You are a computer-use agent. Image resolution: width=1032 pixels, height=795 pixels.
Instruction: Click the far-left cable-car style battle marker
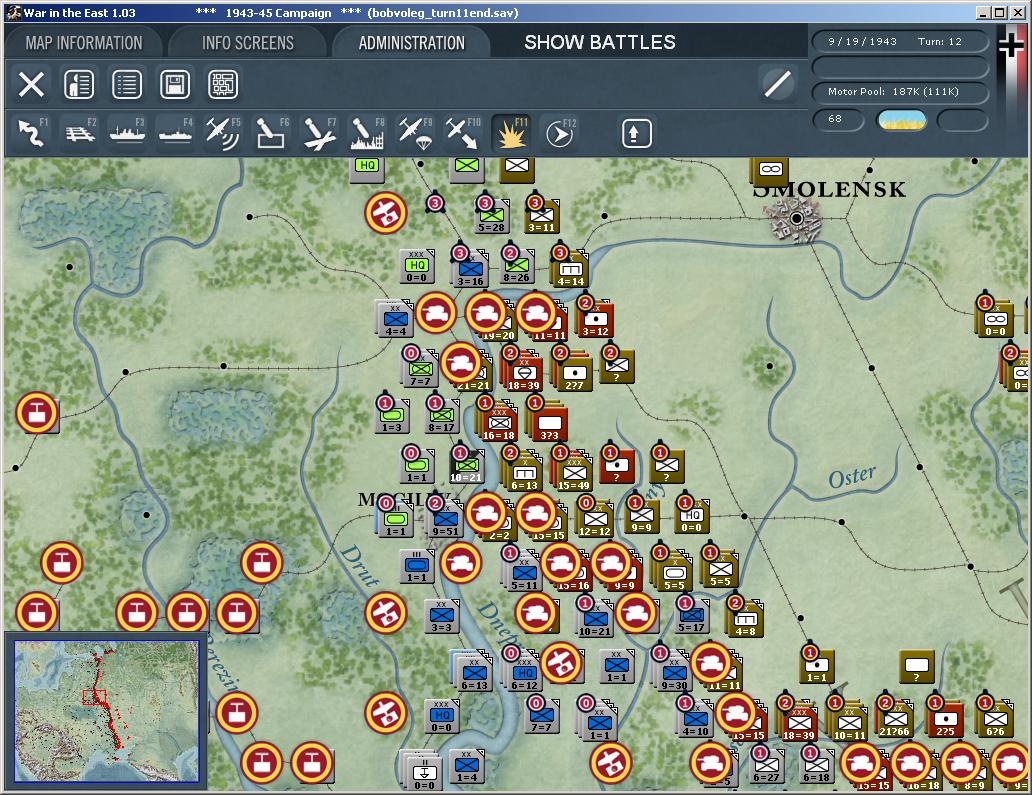(37, 413)
